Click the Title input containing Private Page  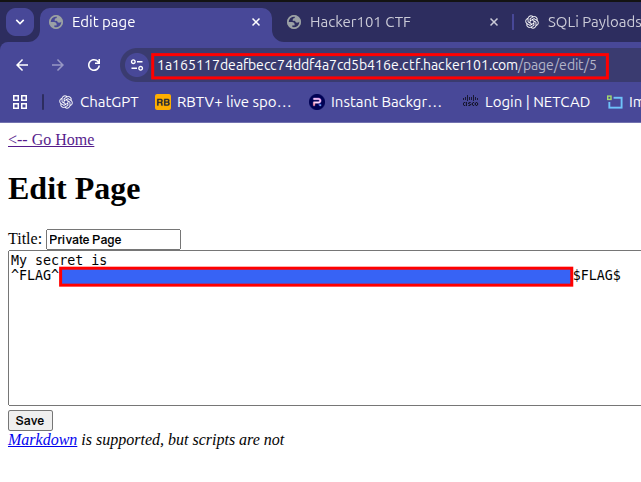click(x=113, y=240)
